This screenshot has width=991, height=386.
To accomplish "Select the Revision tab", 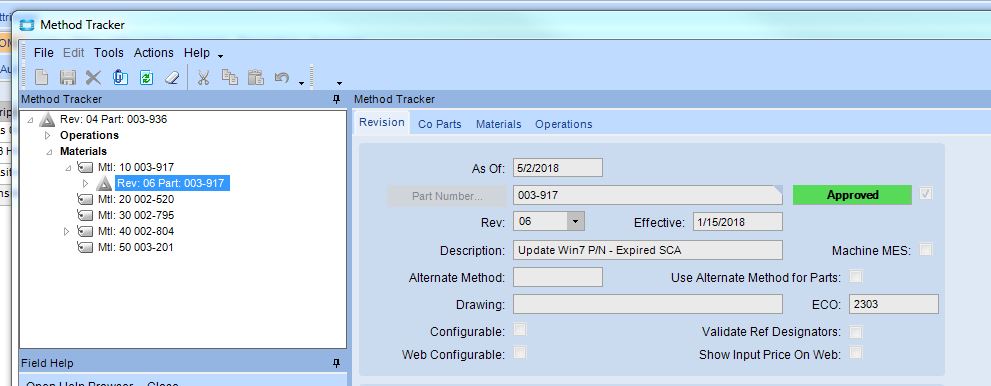I will click(382, 122).
